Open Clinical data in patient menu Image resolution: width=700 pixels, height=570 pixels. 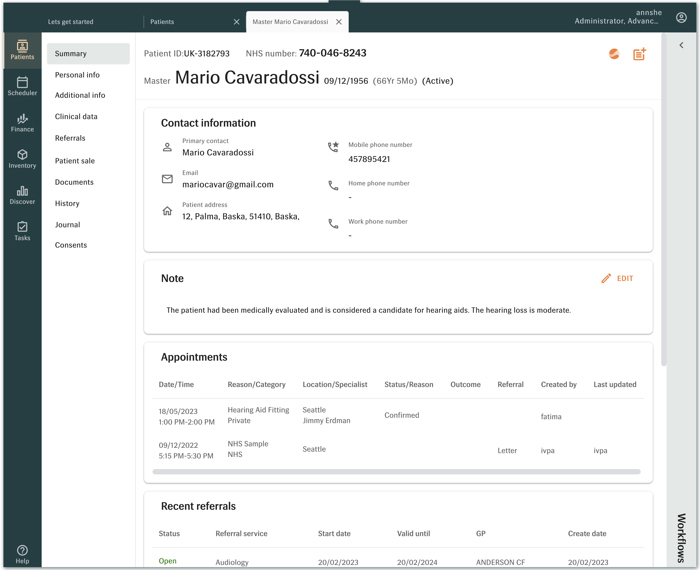(76, 117)
